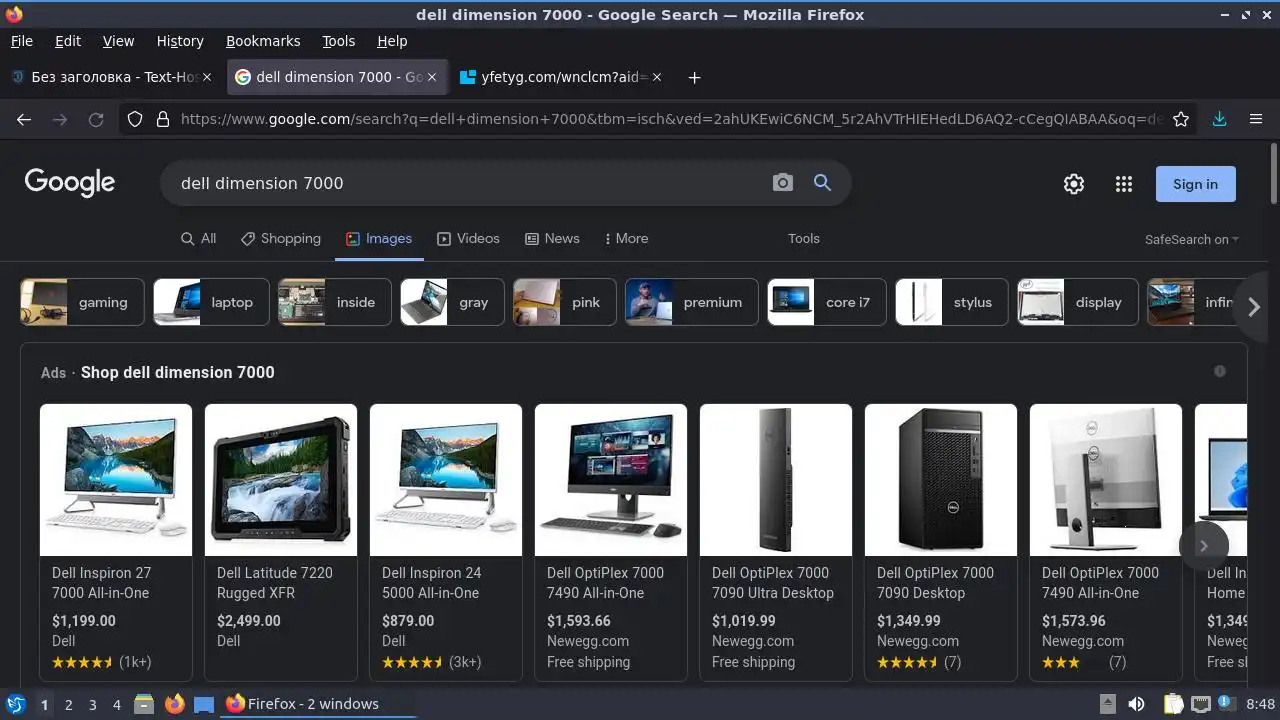Open the Firefox downloads panel

click(x=1219, y=119)
